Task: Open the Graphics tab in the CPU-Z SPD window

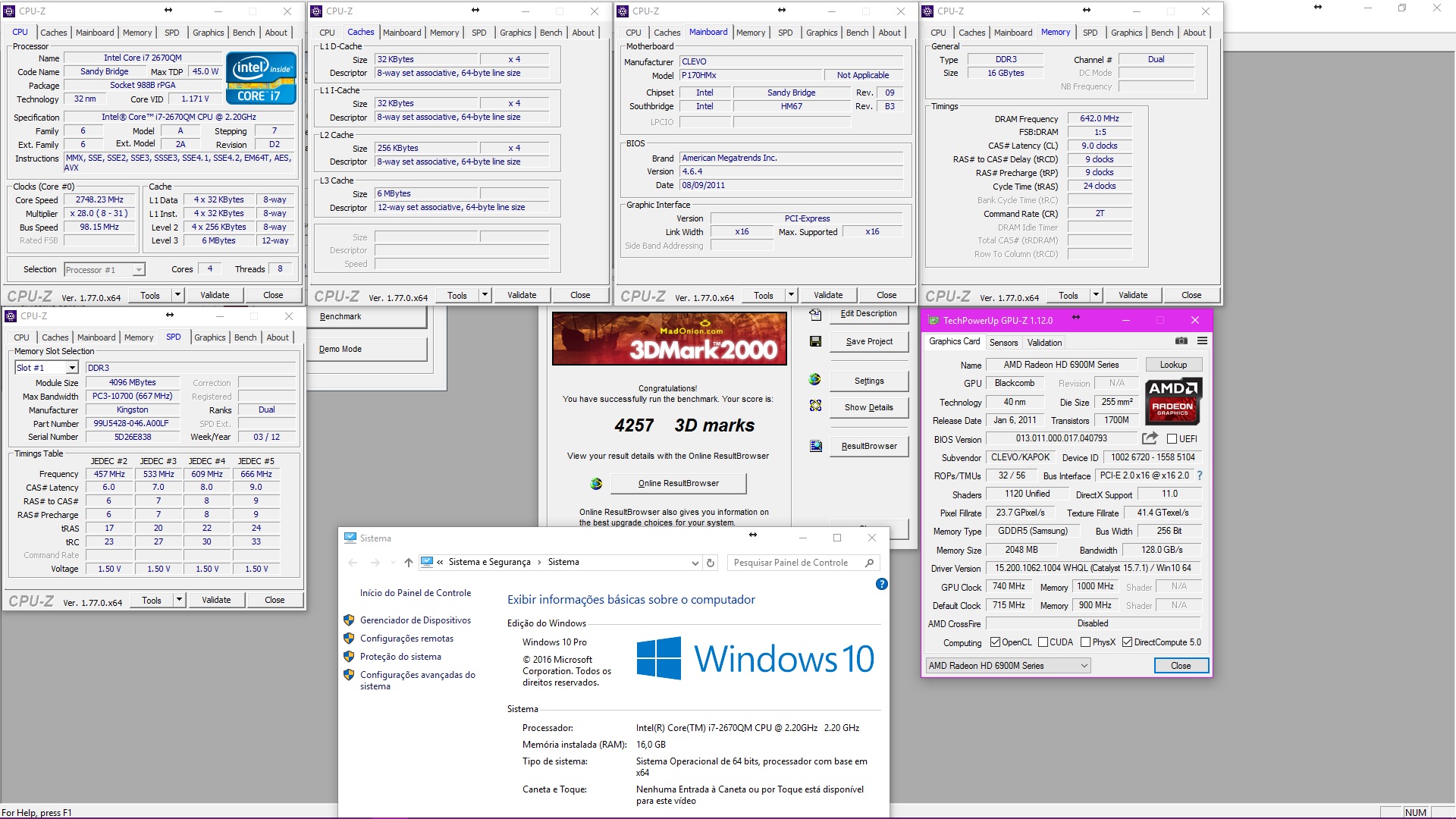Action: pyautogui.click(x=210, y=337)
